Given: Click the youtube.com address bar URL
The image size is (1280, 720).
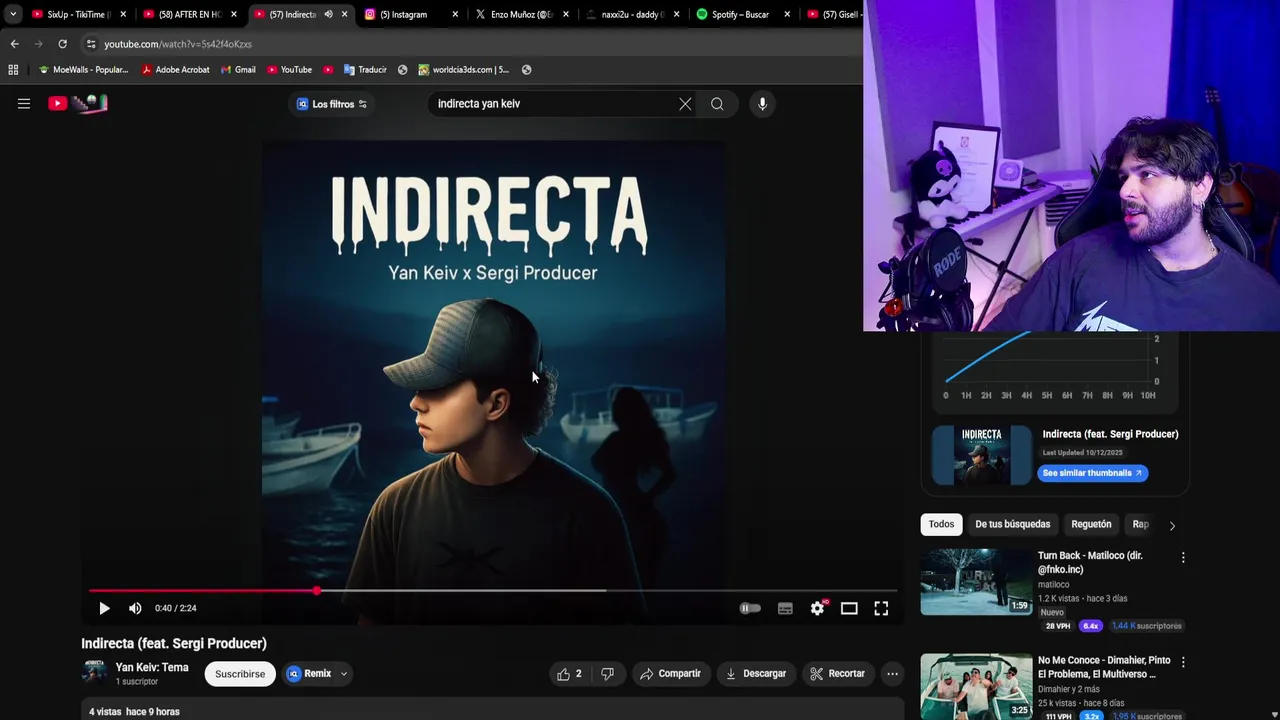Looking at the screenshot, I should 178,44.
